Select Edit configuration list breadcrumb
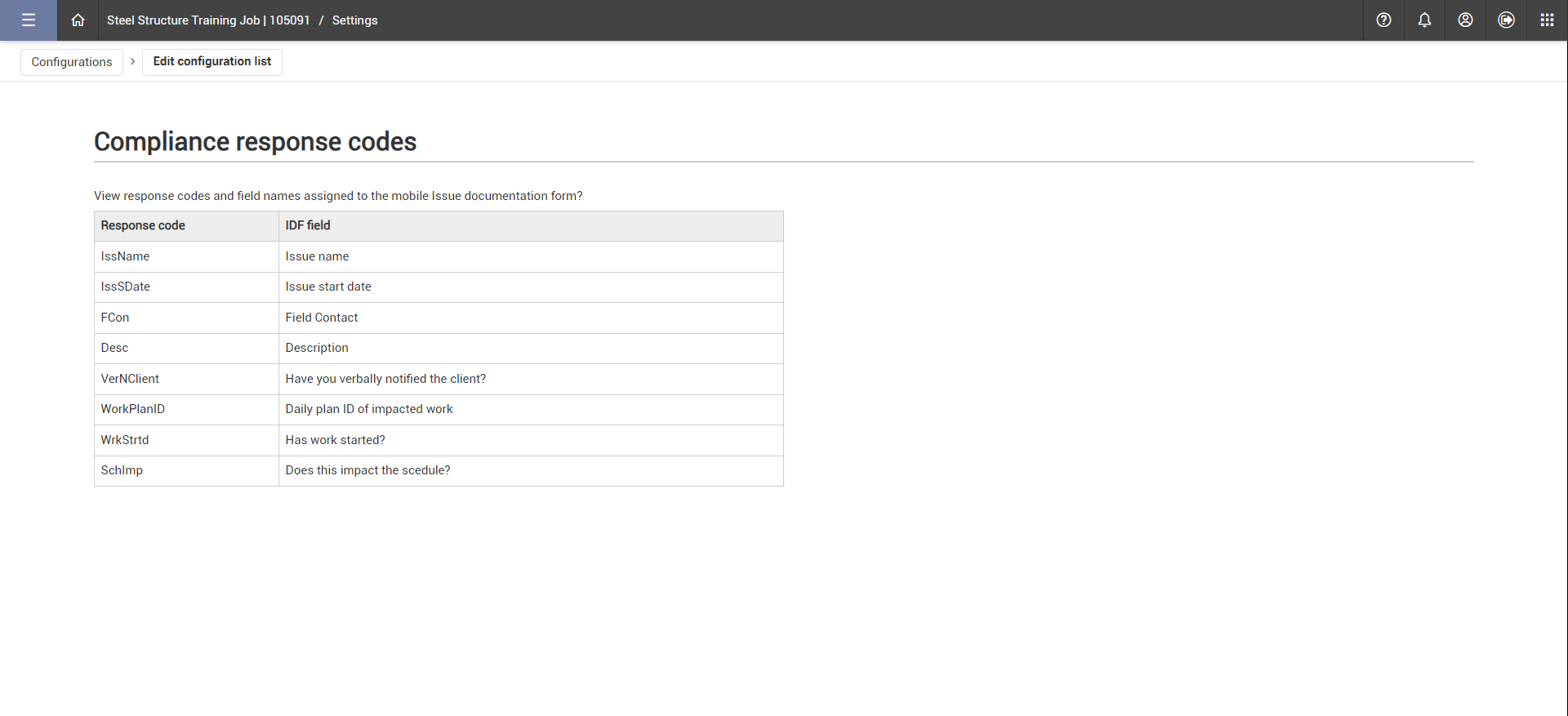1568x716 pixels. click(x=212, y=62)
